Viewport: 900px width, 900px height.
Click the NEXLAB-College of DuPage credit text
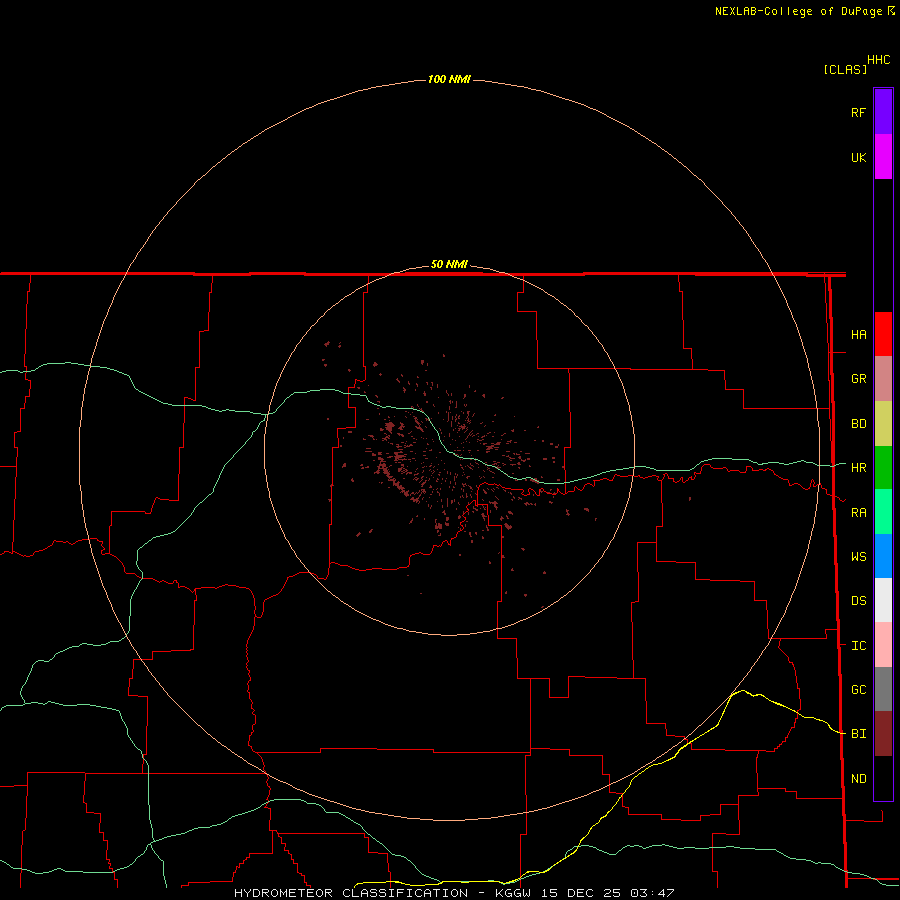[x=798, y=11]
